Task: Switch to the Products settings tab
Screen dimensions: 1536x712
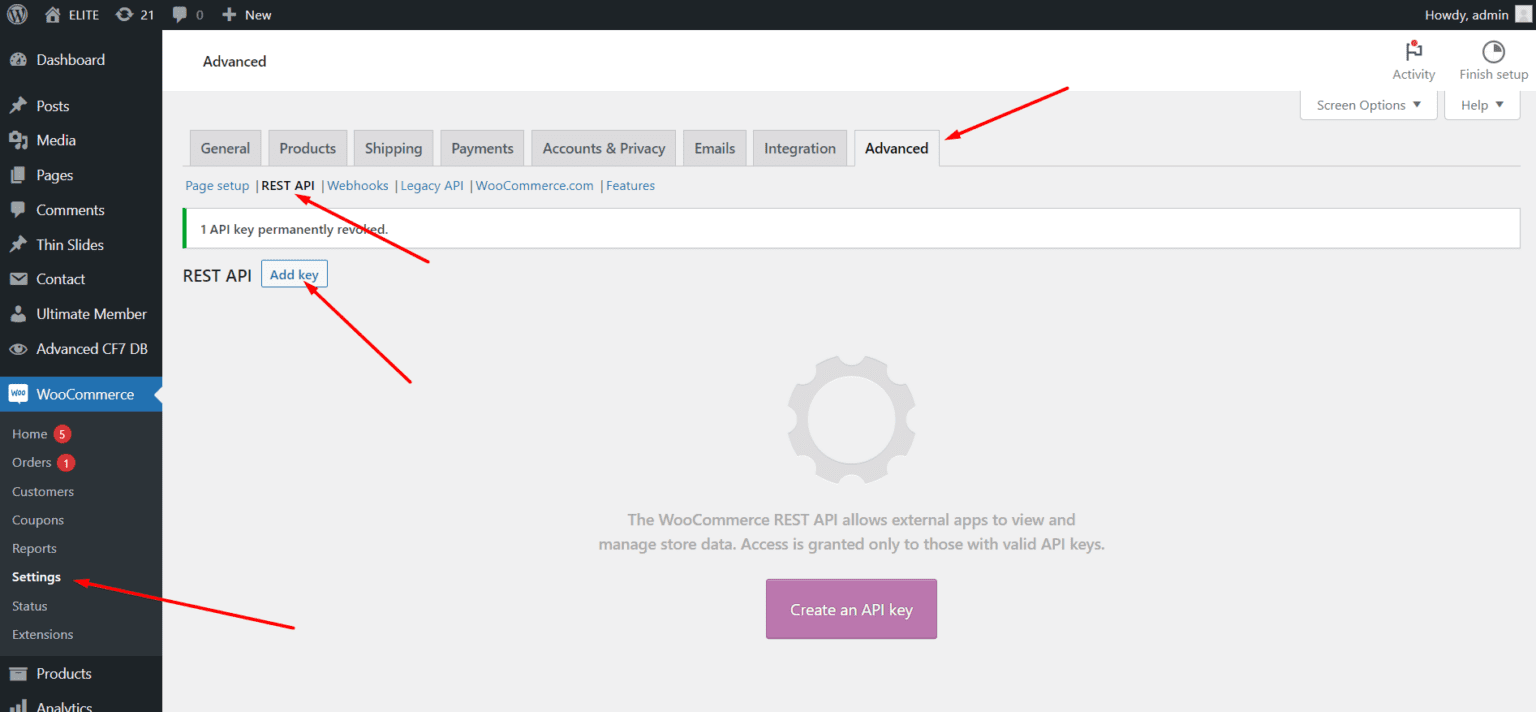Action: pos(307,148)
